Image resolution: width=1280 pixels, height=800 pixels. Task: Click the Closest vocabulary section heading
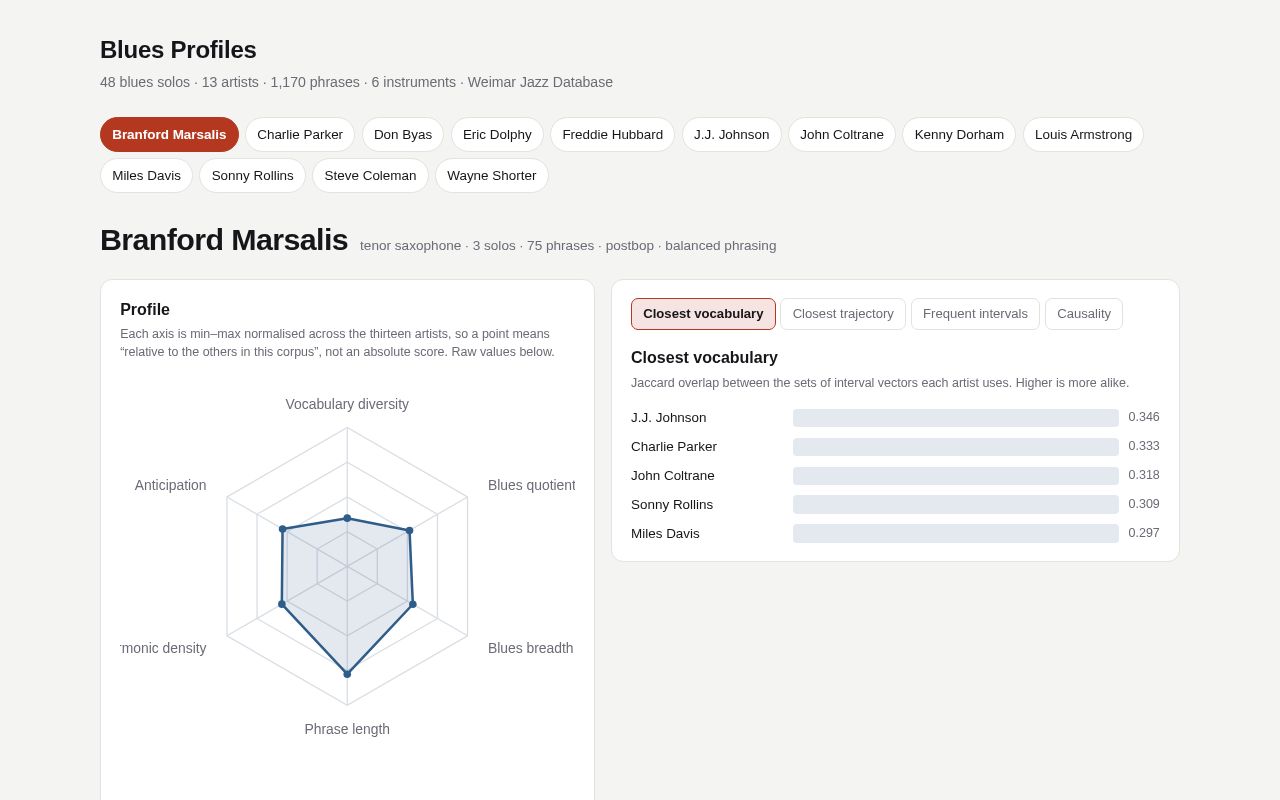click(704, 358)
